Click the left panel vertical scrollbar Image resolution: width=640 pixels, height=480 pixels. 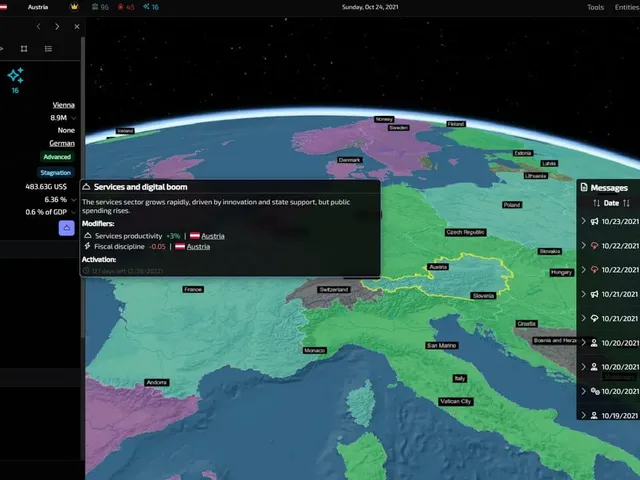point(83,188)
